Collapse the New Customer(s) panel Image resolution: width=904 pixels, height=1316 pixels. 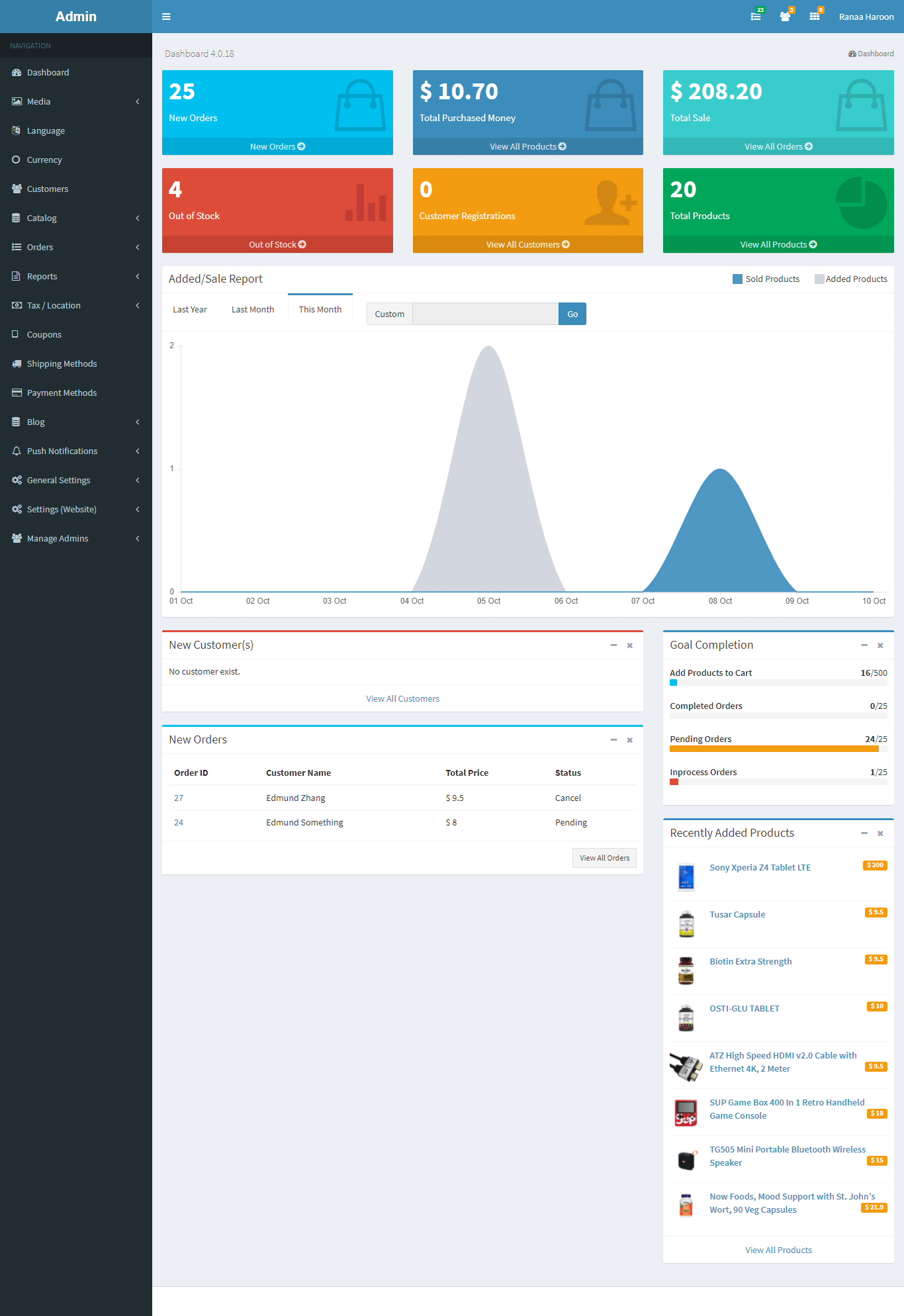pyautogui.click(x=613, y=645)
